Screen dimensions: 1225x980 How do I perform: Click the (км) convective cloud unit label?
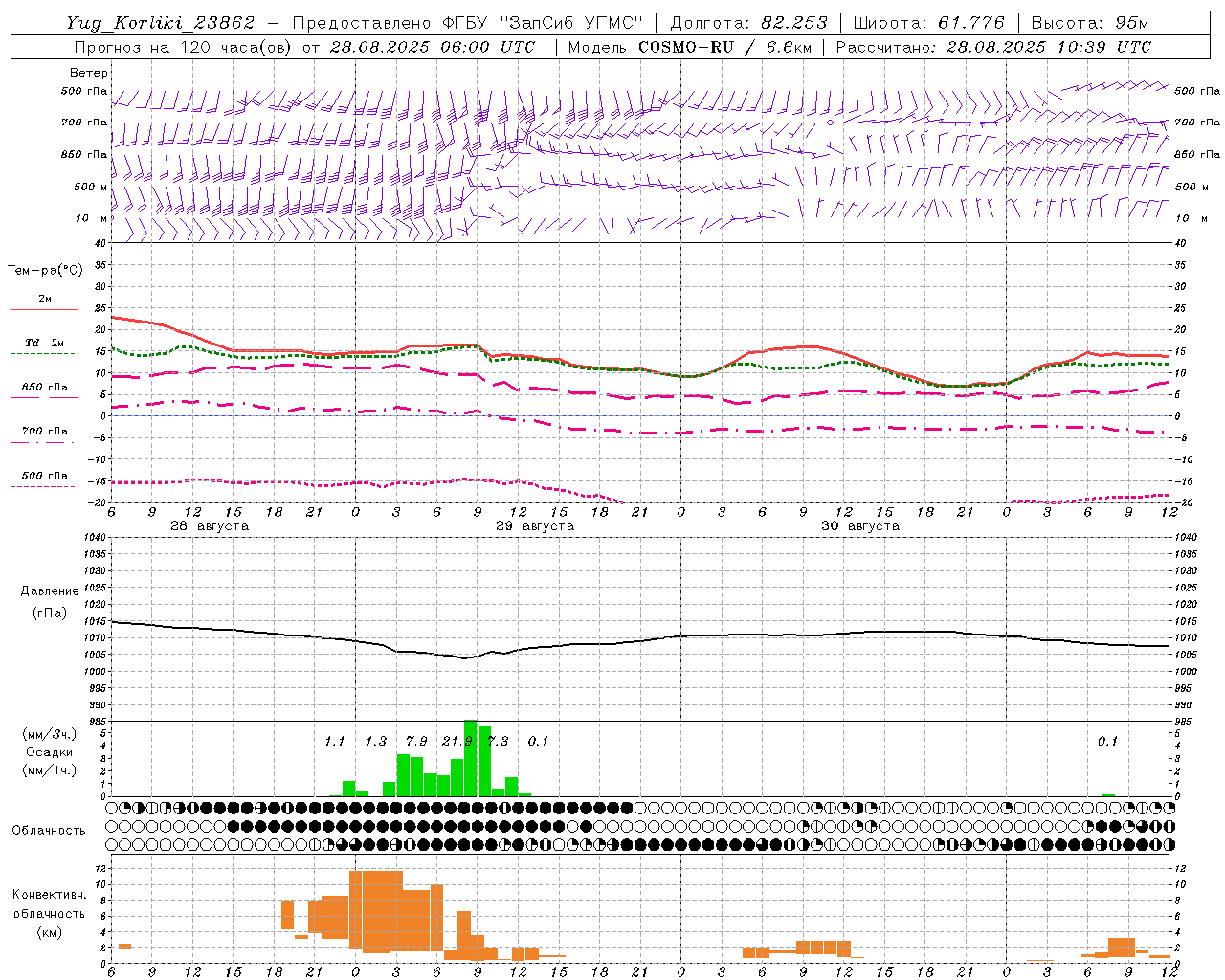tap(50, 931)
